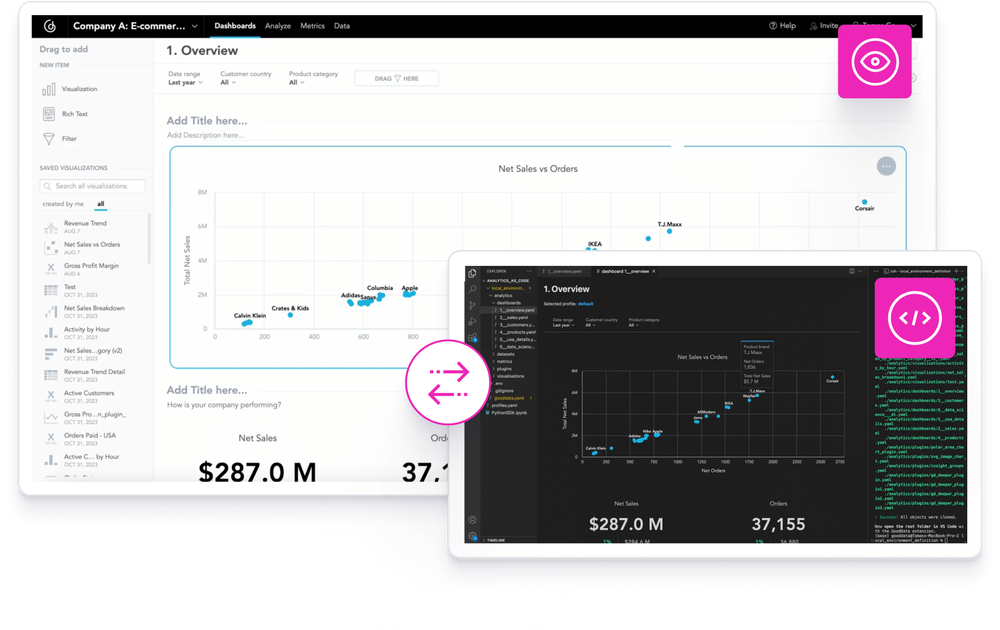
Task: Select the Visualization new item icon
Action: (49, 89)
